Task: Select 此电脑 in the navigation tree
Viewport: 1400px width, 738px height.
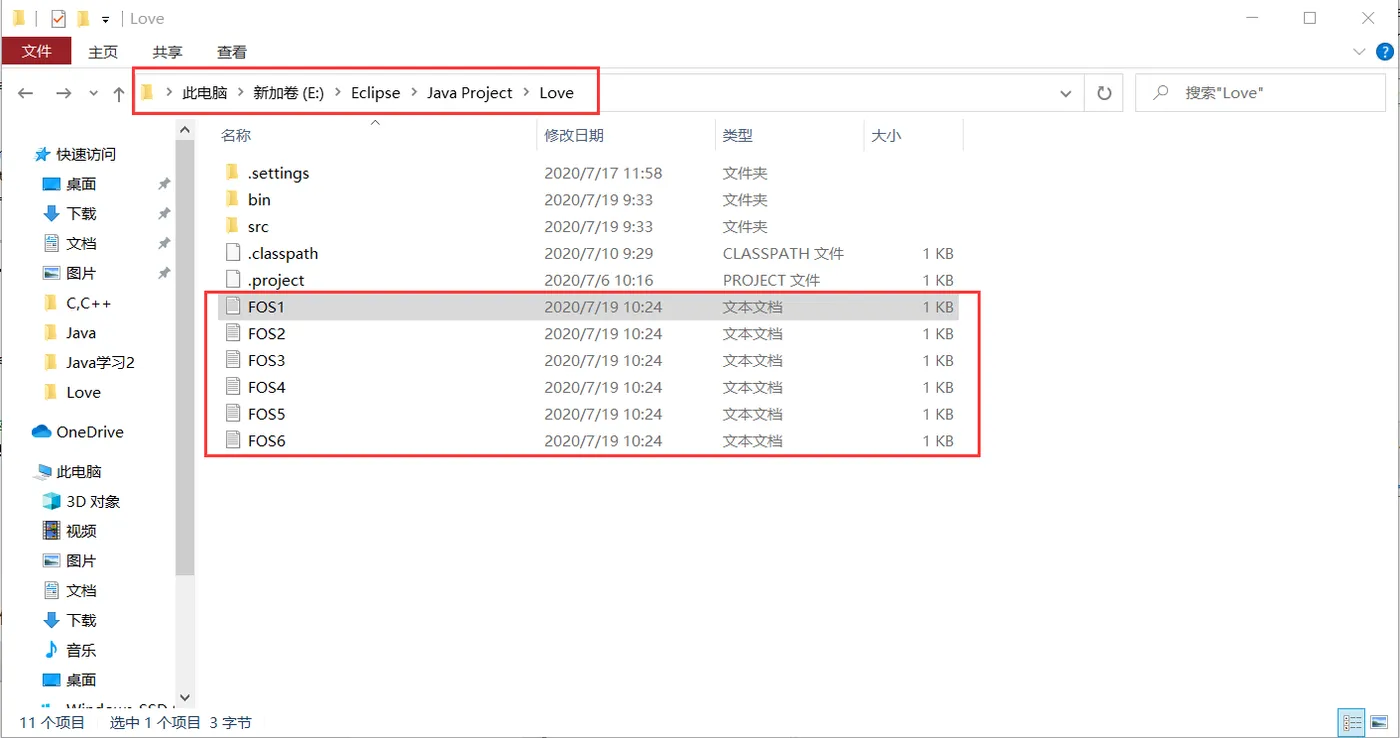Action: click(x=78, y=471)
